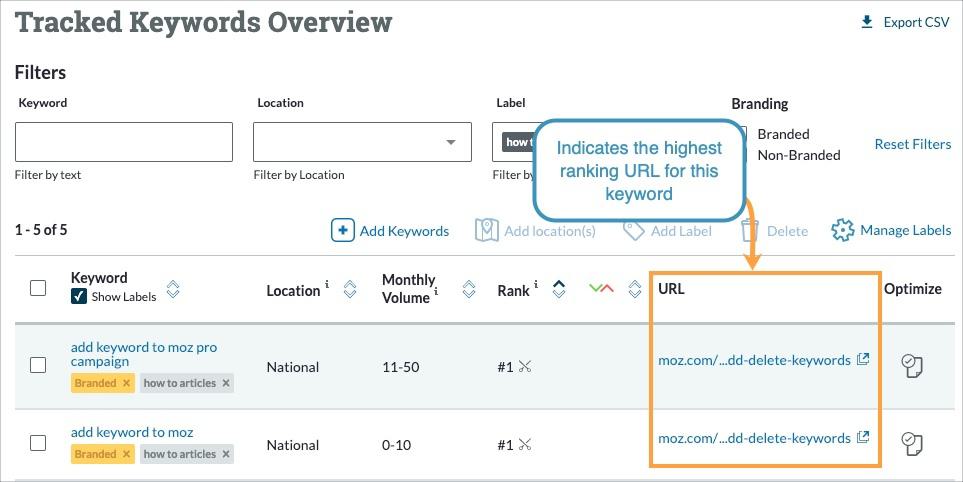Sort table by Keyword column arrows

click(x=173, y=289)
